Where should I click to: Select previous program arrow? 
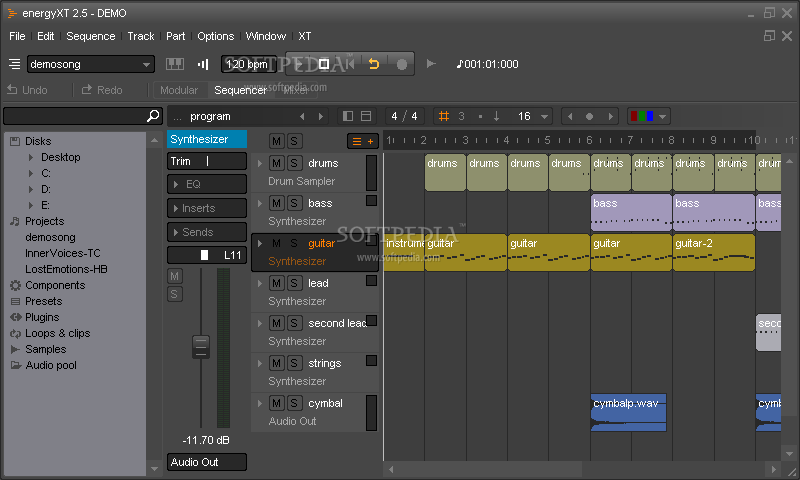click(x=302, y=116)
